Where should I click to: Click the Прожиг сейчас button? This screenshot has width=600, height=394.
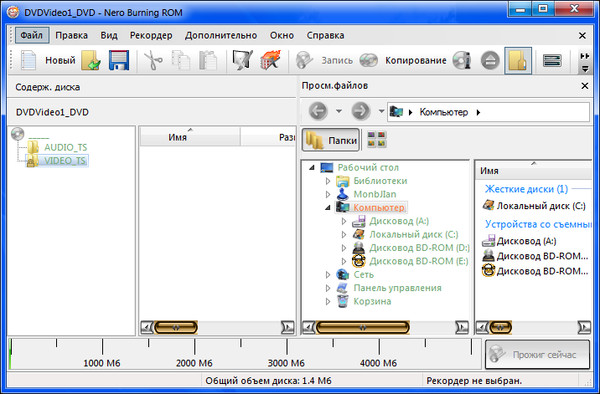(x=538, y=355)
